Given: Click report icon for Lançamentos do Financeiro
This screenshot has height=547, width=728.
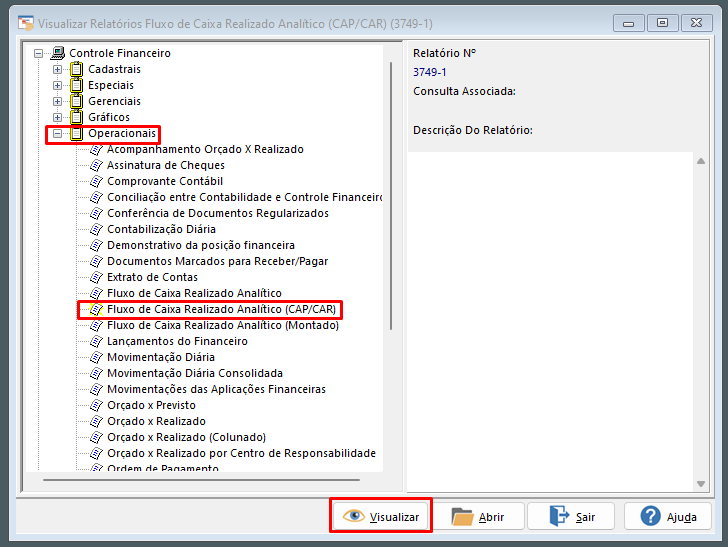Looking at the screenshot, I should (96, 342).
